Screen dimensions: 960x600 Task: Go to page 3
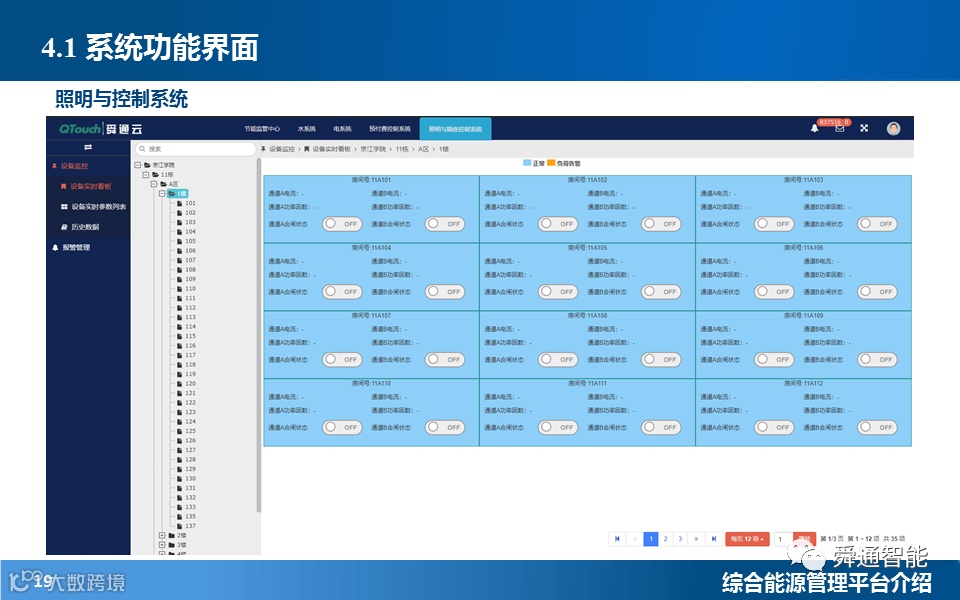pos(680,539)
